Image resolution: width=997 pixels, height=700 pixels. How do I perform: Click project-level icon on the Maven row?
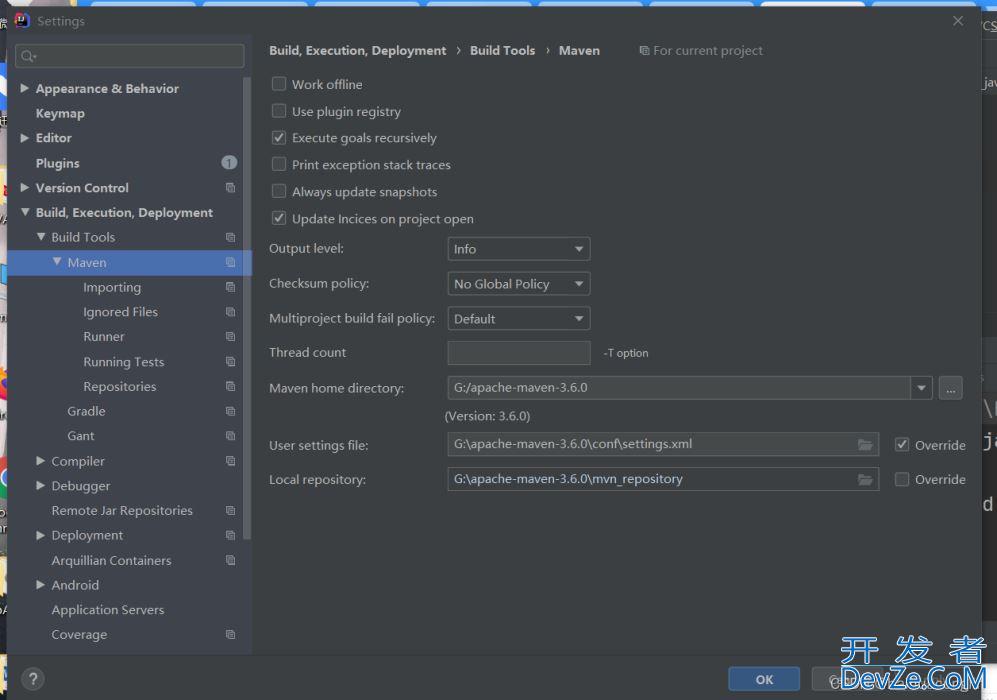point(230,262)
